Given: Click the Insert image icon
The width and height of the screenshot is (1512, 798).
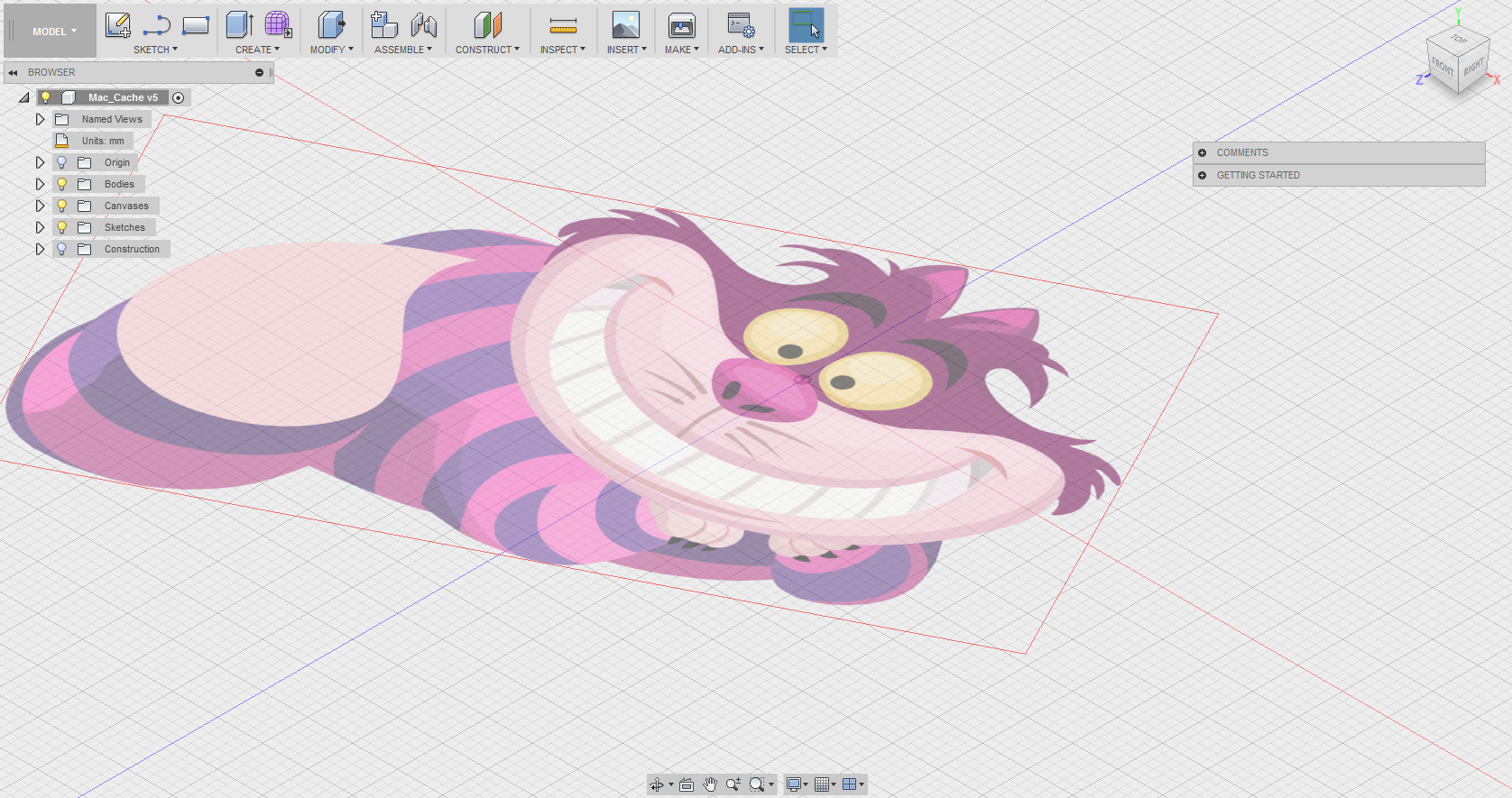Looking at the screenshot, I should (626, 25).
